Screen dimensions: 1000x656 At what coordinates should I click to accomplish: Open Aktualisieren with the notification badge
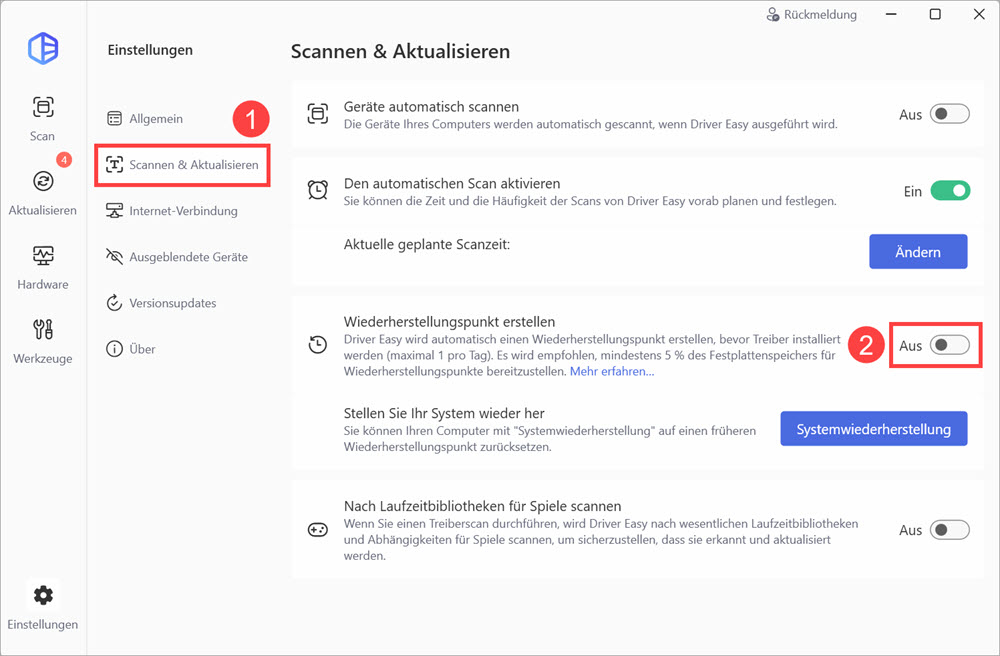coord(42,192)
